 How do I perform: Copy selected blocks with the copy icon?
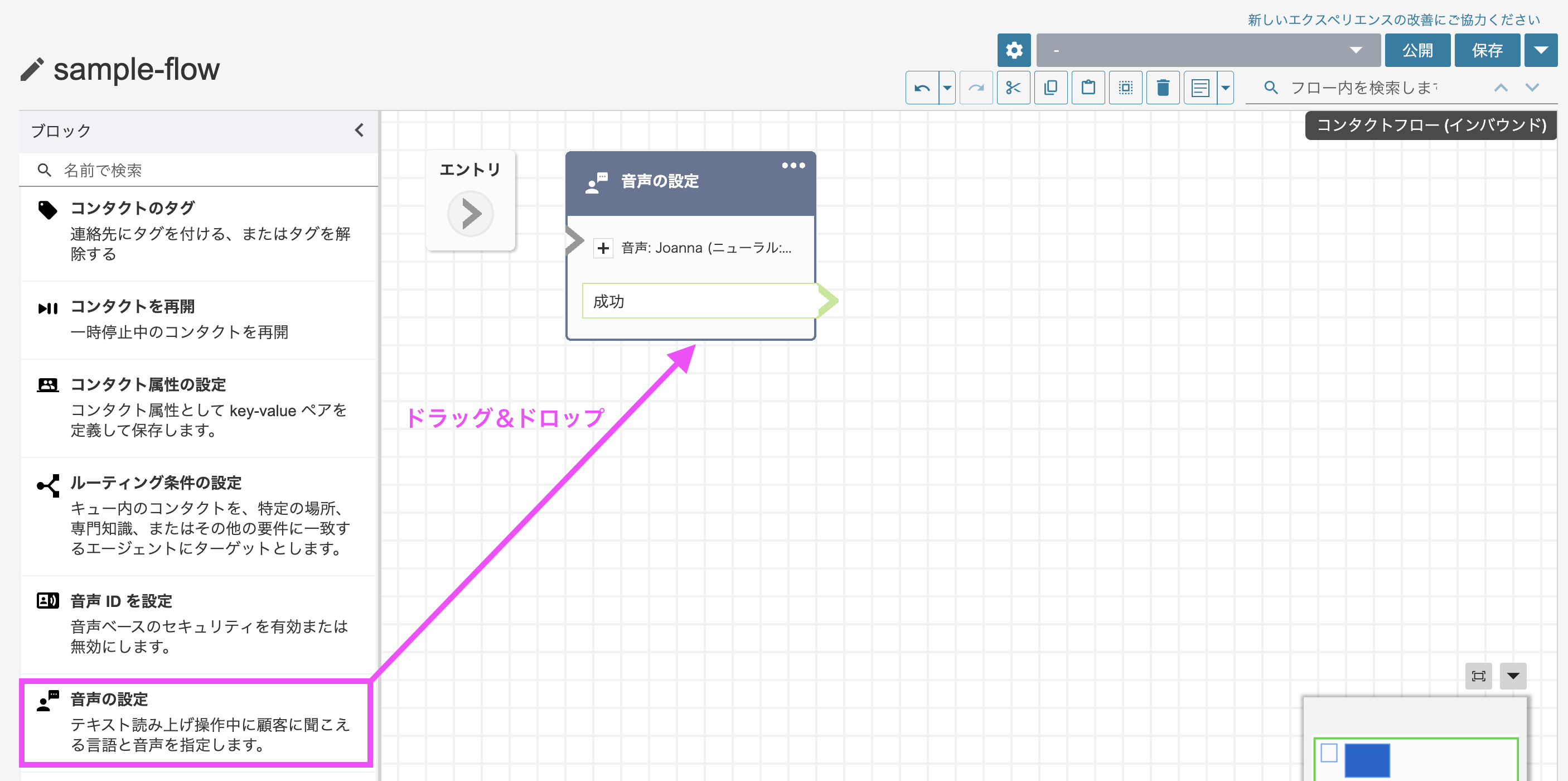pos(1051,88)
